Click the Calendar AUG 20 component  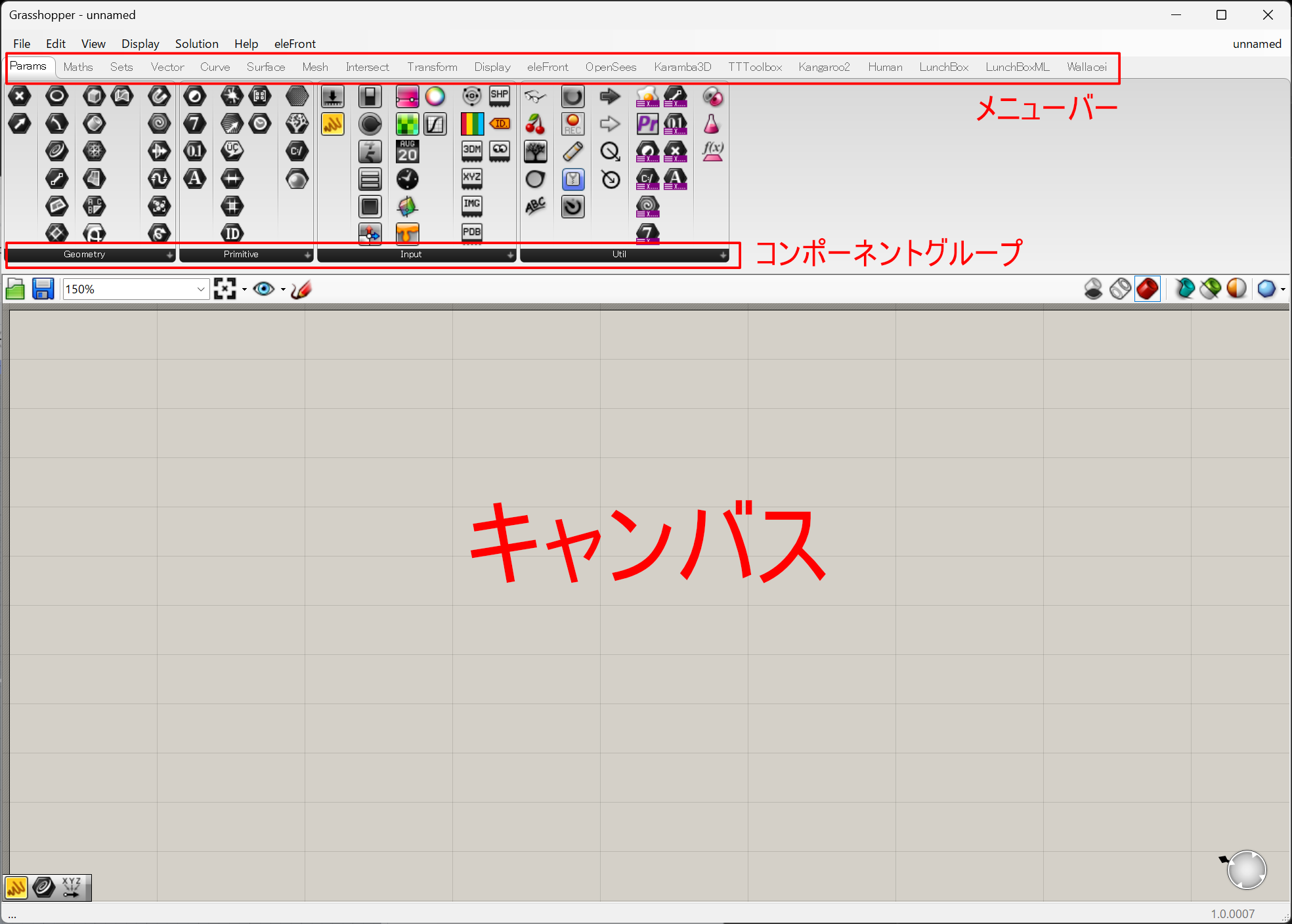(407, 152)
